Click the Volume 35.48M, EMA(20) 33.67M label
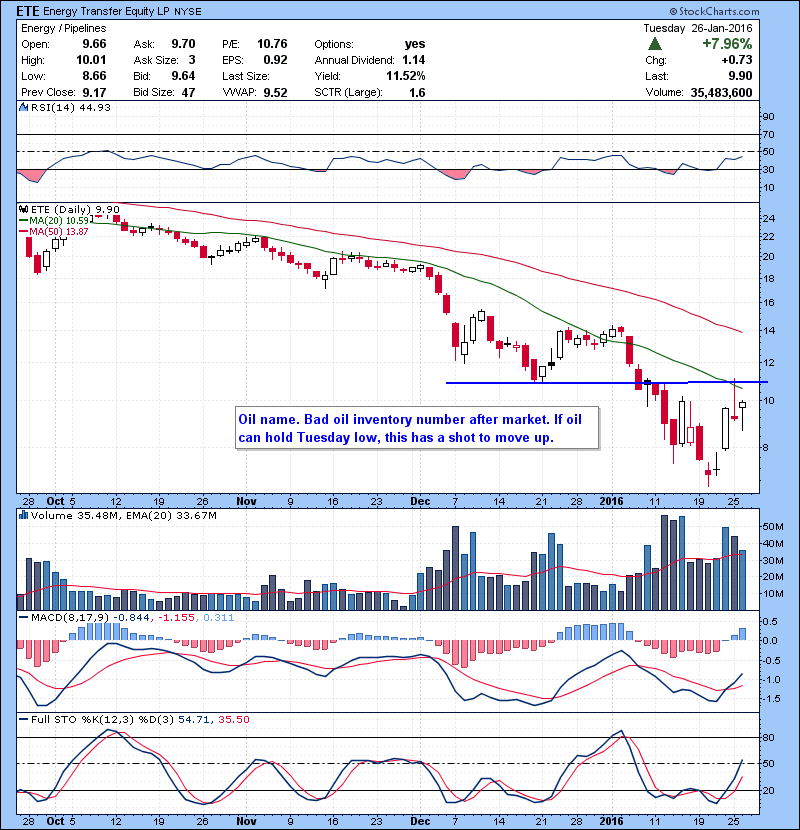The width and height of the screenshot is (800, 830). click(123, 515)
